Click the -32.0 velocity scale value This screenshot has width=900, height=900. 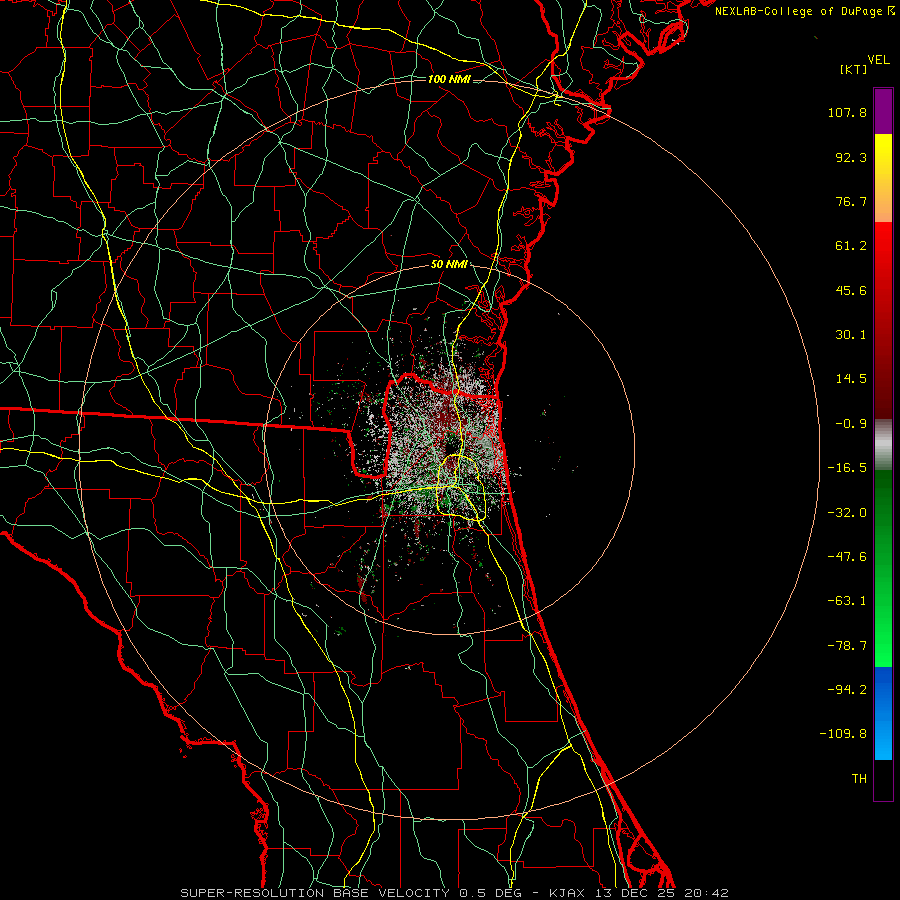pyautogui.click(x=847, y=513)
